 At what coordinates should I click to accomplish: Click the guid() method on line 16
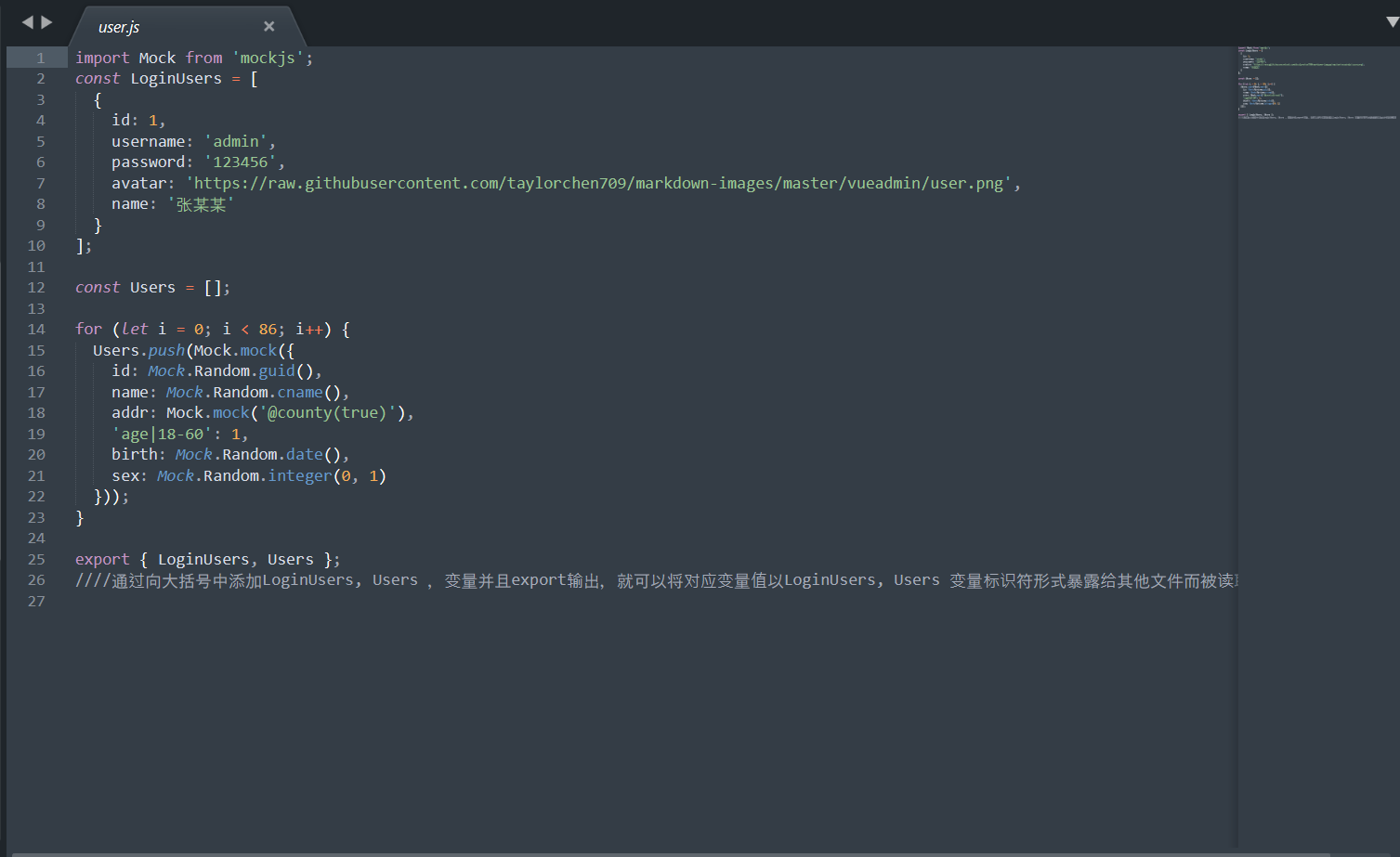pos(276,371)
